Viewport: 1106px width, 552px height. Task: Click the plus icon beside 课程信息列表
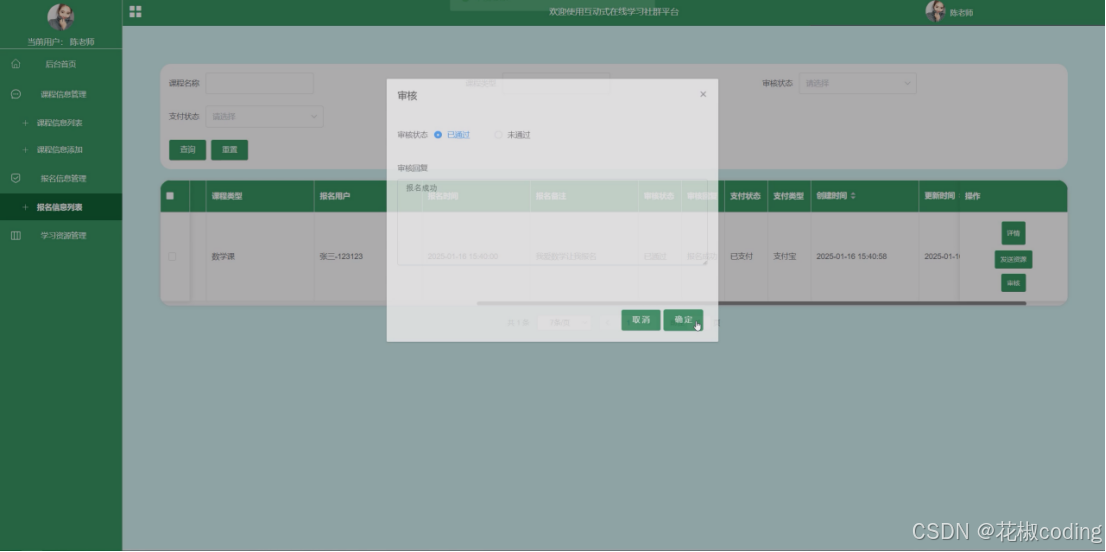click(x=25, y=123)
